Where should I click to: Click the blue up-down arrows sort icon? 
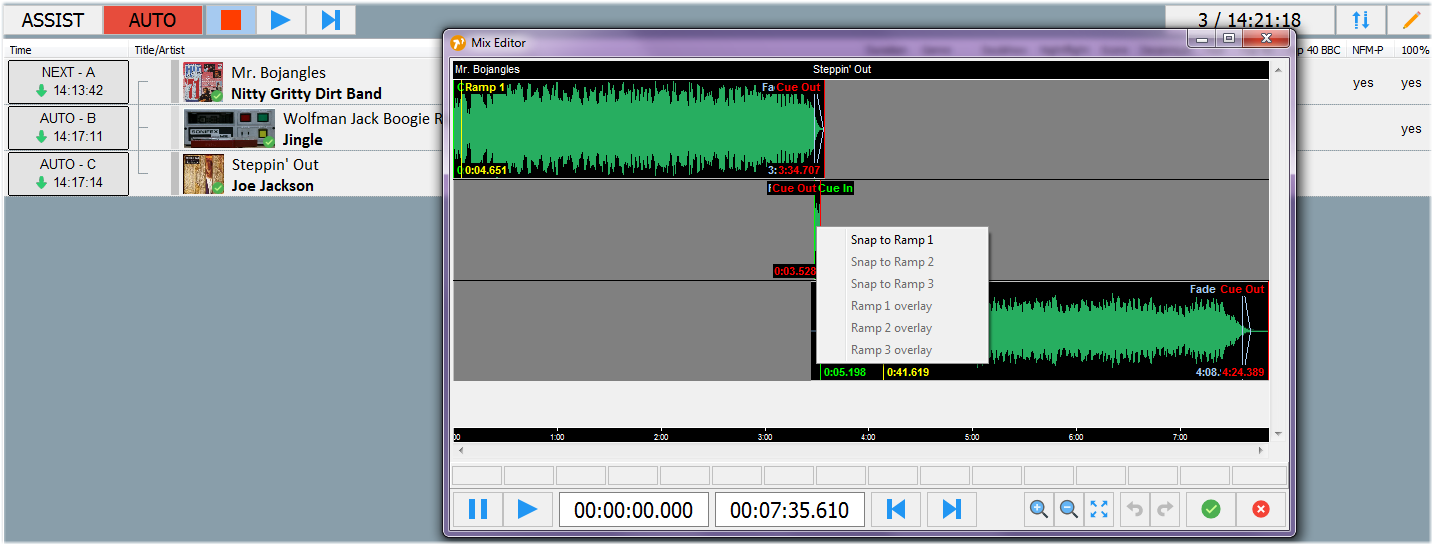pyautogui.click(x=1361, y=20)
